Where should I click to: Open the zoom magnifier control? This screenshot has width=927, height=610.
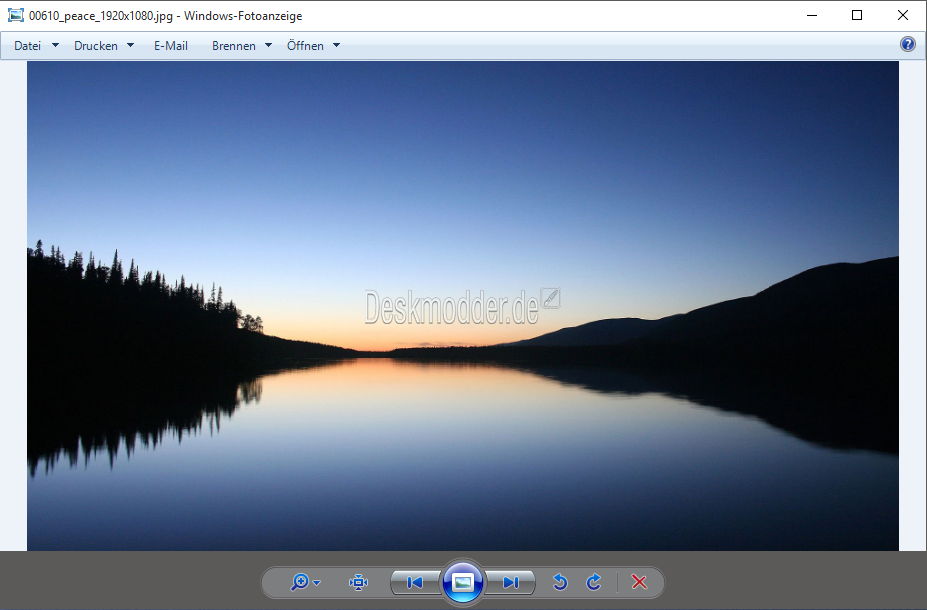[x=300, y=582]
